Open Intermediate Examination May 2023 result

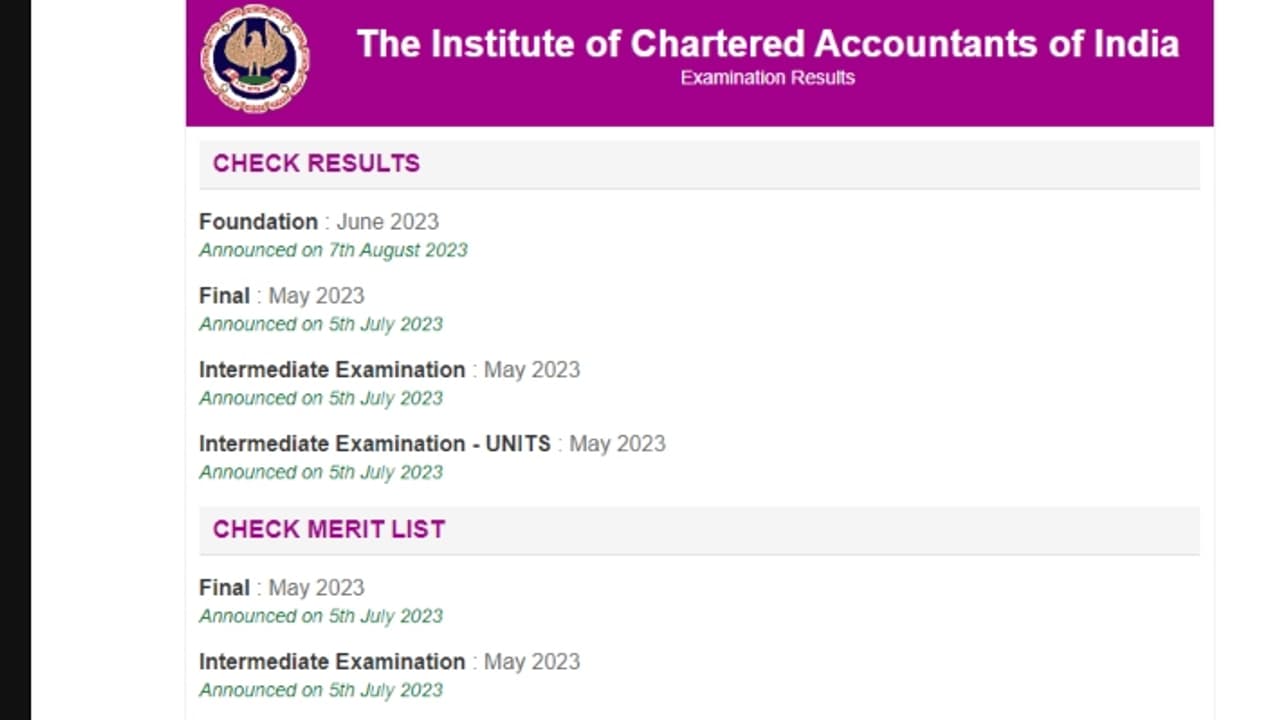coord(389,370)
